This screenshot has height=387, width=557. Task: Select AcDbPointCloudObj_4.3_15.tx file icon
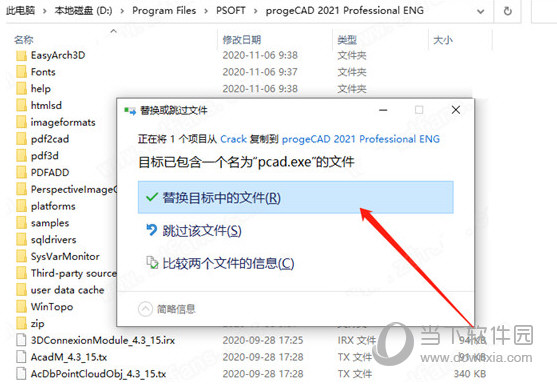21,373
